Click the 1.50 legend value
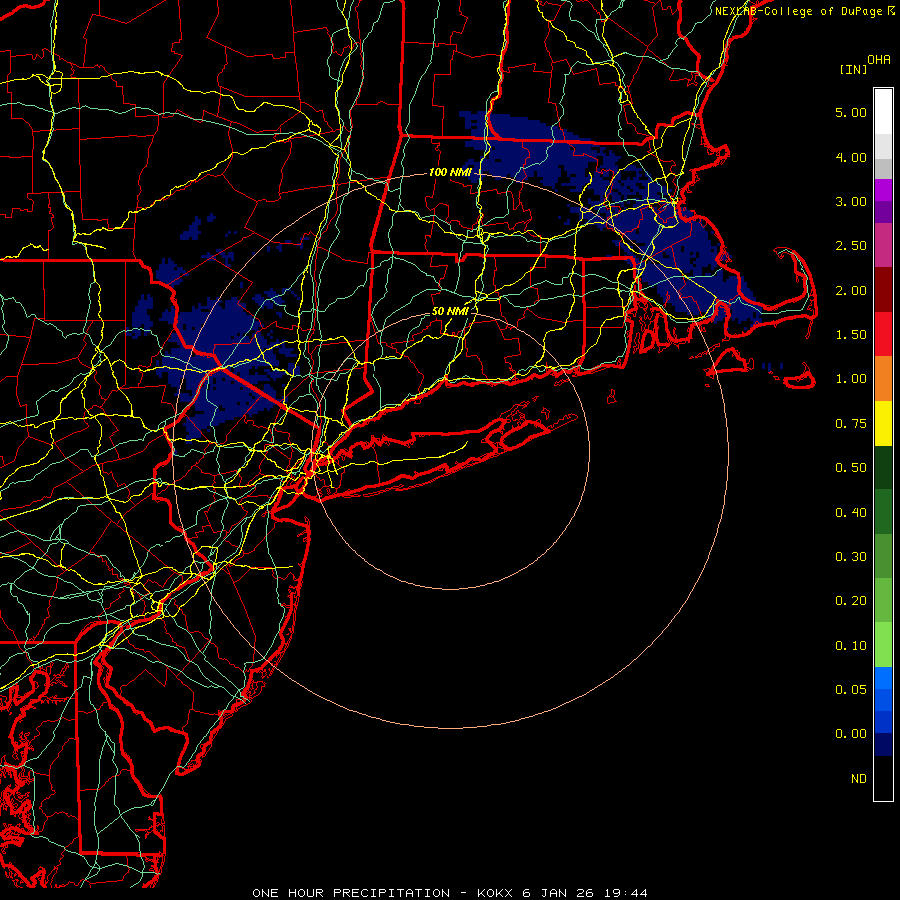 851,335
